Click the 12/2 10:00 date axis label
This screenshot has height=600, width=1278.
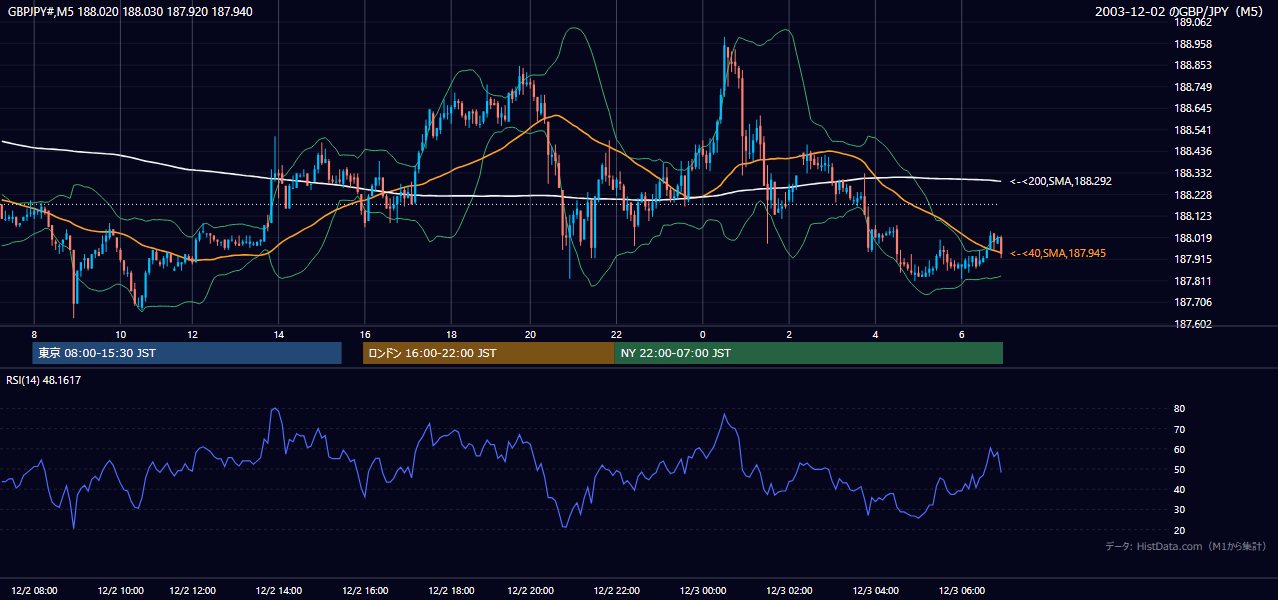coord(121,591)
